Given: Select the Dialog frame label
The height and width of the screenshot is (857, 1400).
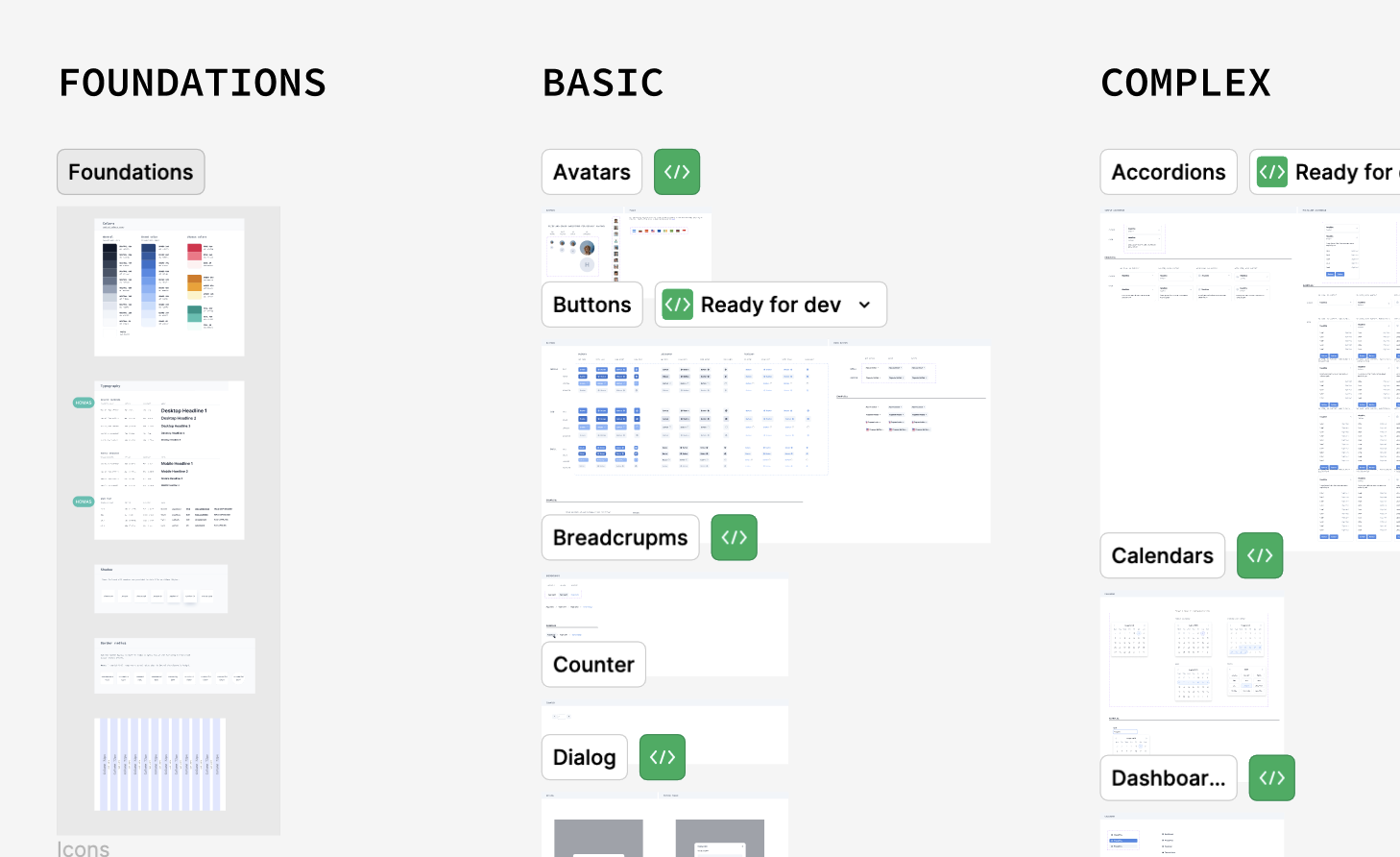Looking at the screenshot, I should point(584,757).
